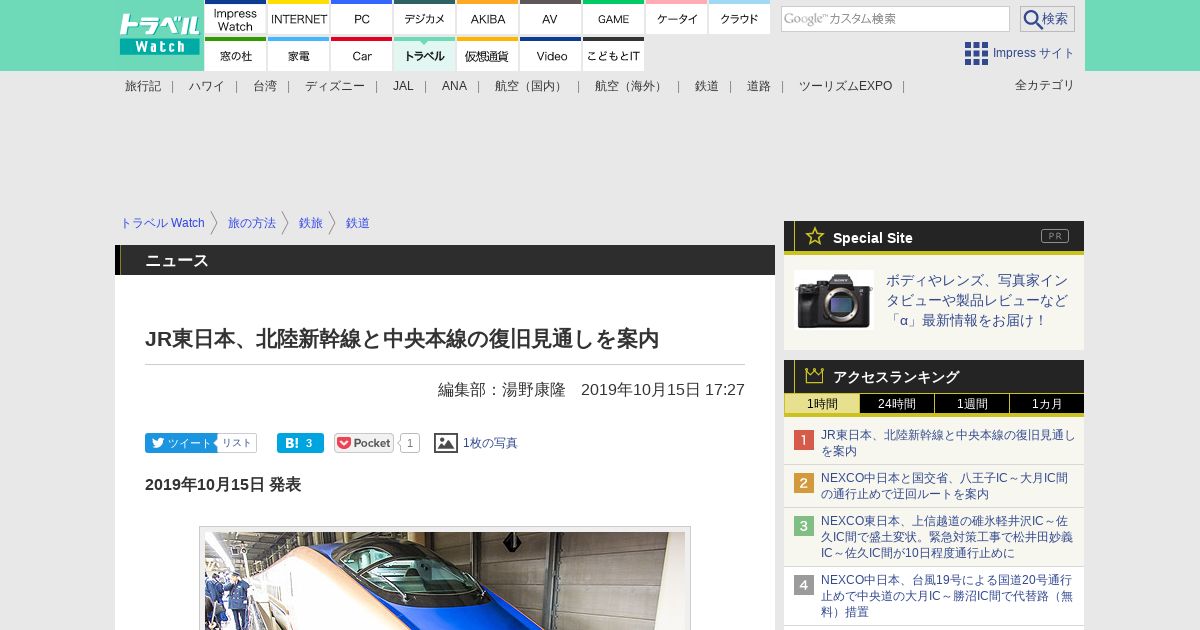Open the クラウド Watch site tab
The height and width of the screenshot is (630, 1200).
(x=739, y=19)
